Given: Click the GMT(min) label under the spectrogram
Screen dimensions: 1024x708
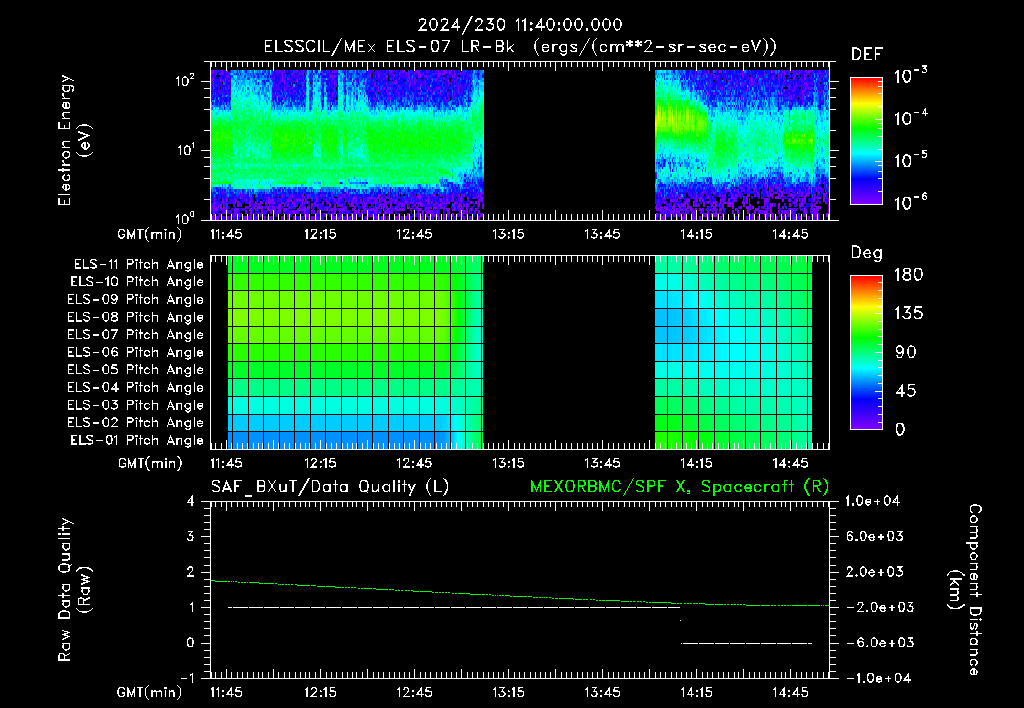Looking at the screenshot, I should [150, 234].
